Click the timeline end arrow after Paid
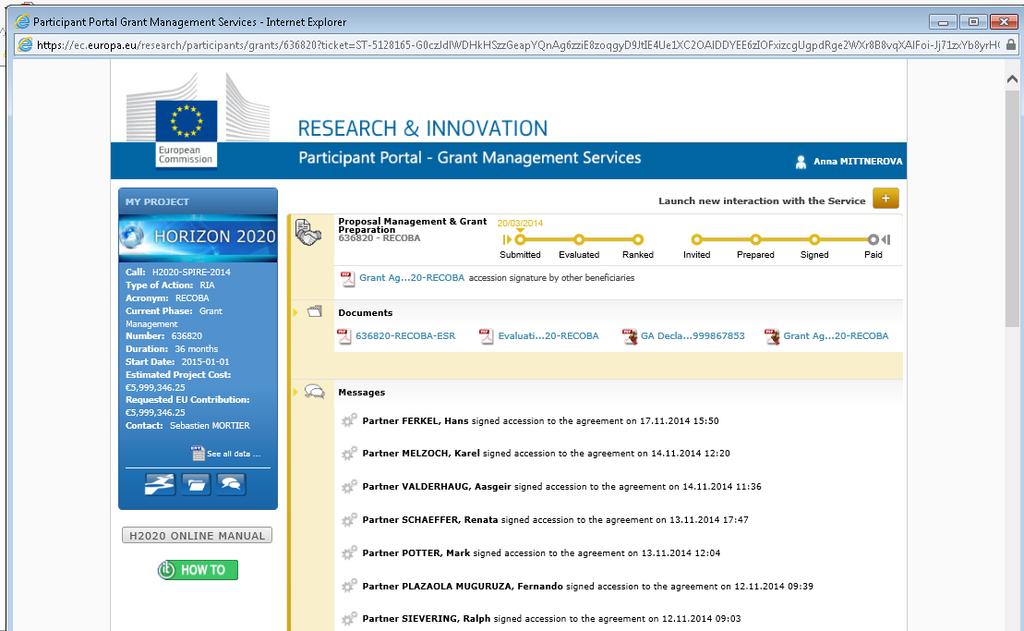 pos(886,240)
